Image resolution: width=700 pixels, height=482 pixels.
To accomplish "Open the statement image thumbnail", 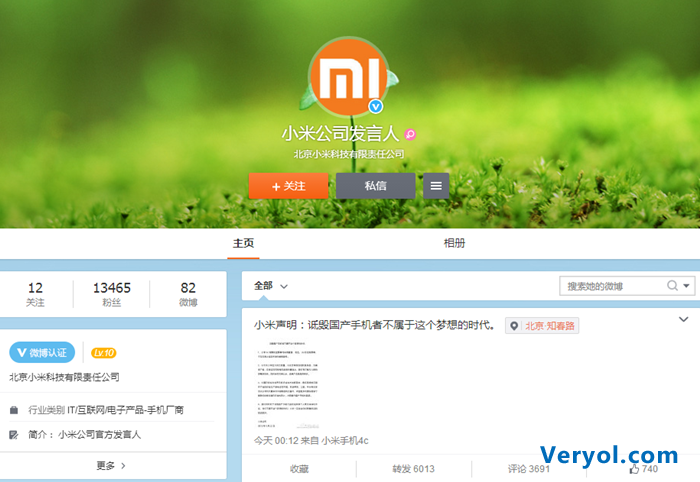I will click(288, 385).
